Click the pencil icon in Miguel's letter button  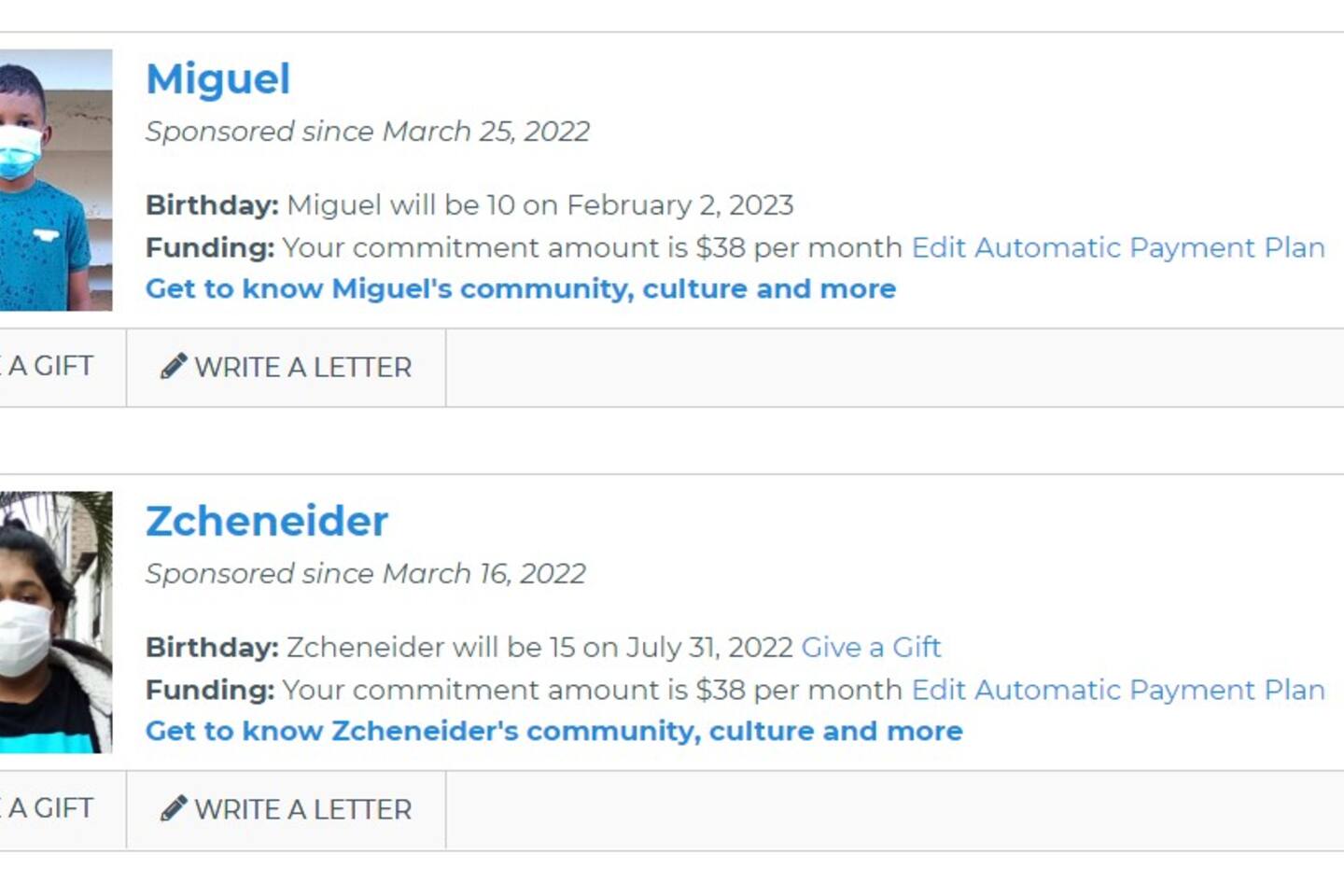pyautogui.click(x=174, y=367)
